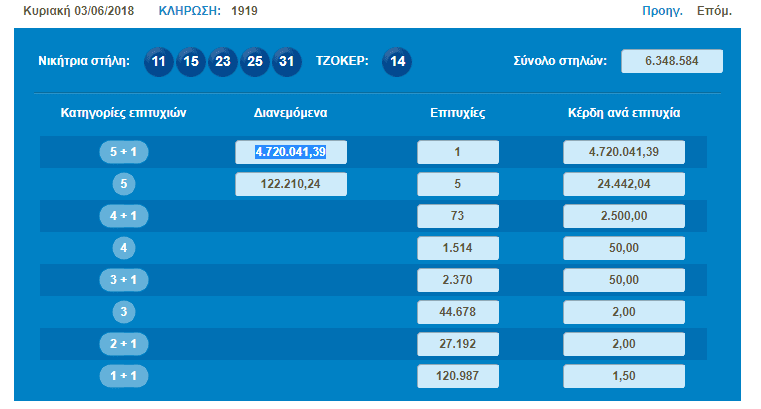Screen dimensions: 761x409
Task: Select the 2 + 1 category badge
Action: click(x=124, y=344)
